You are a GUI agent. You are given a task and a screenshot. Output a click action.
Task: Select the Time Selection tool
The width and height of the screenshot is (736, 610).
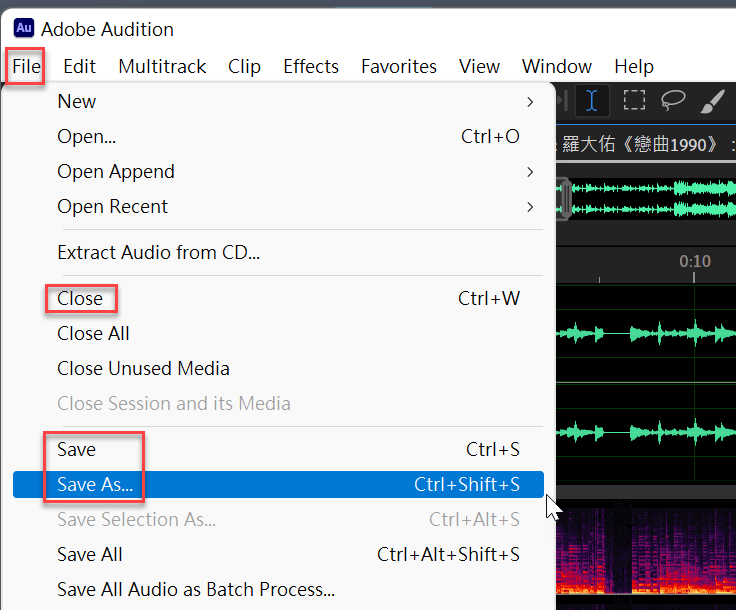592,100
